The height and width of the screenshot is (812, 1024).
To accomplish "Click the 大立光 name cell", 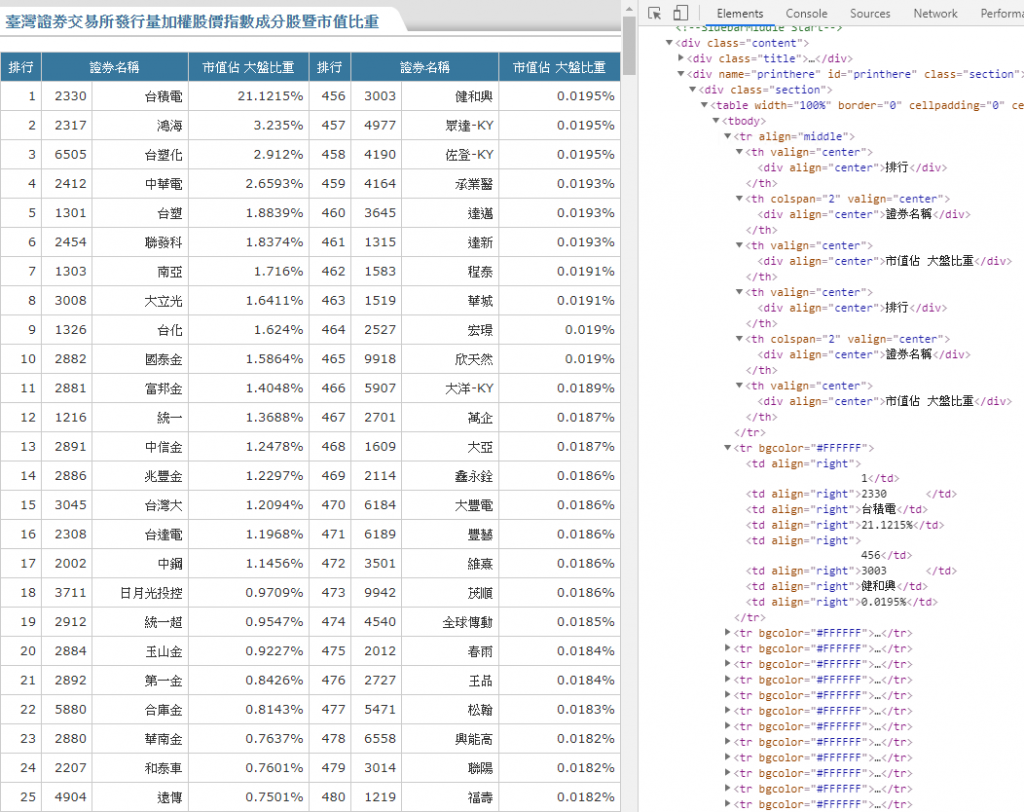I will pos(140,300).
